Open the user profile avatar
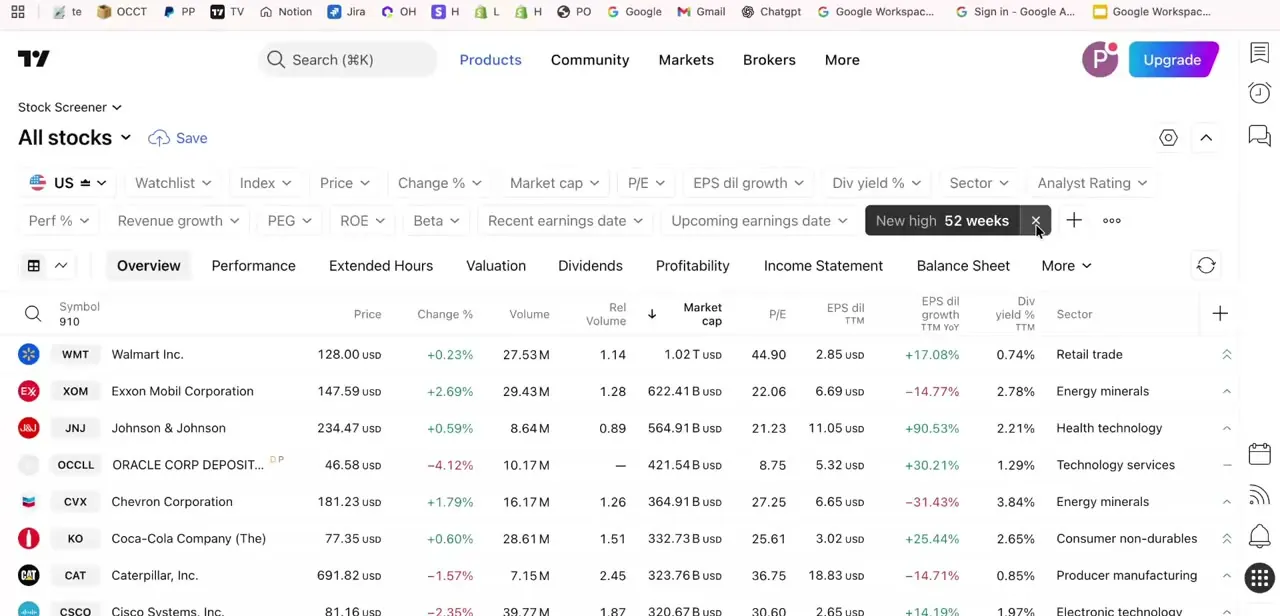 [1100, 60]
